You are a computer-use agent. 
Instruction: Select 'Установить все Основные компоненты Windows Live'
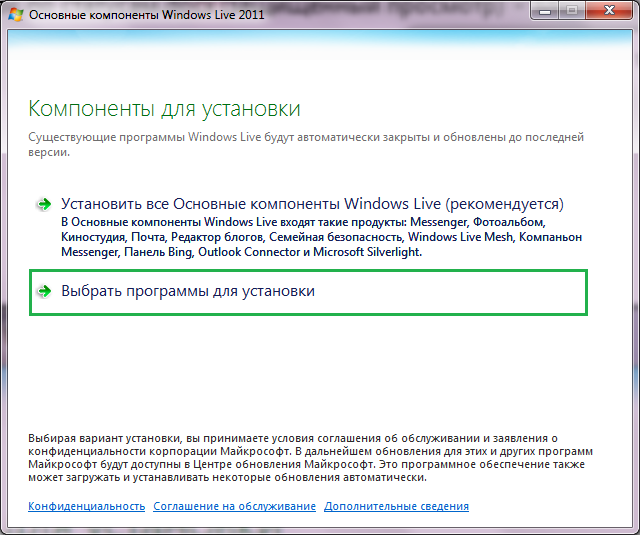[x=312, y=204]
